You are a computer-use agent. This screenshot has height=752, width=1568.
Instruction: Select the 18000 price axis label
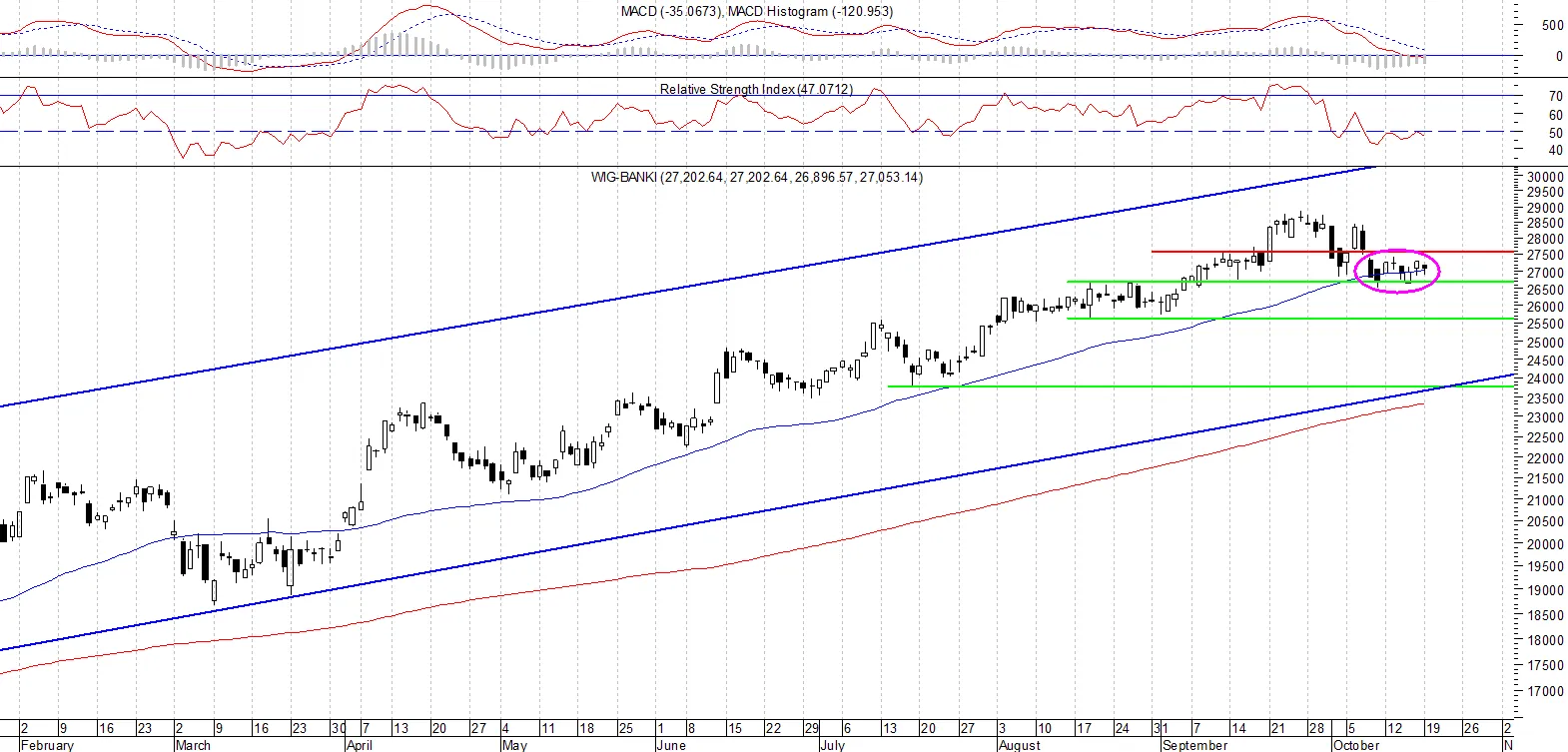pyautogui.click(x=1544, y=641)
